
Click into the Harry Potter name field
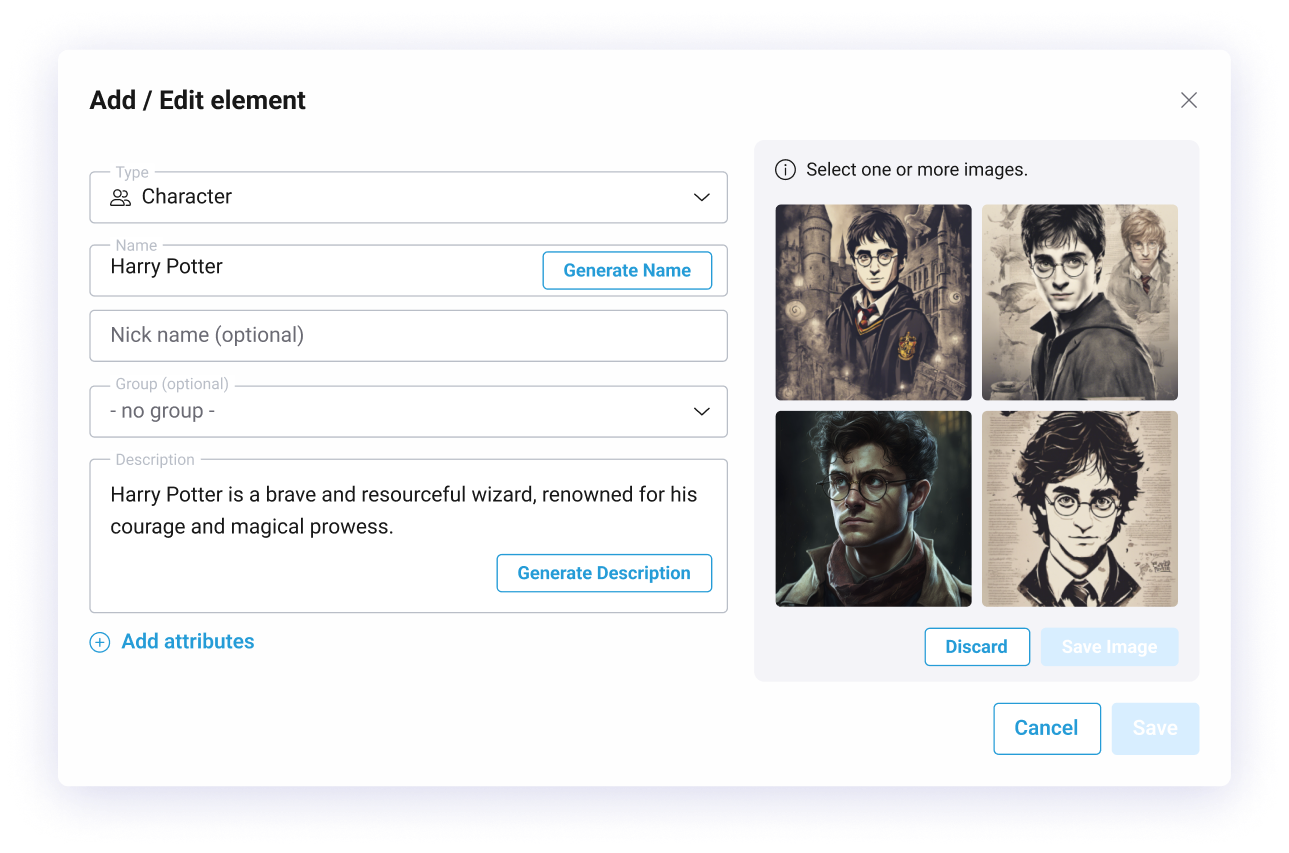coord(316,268)
